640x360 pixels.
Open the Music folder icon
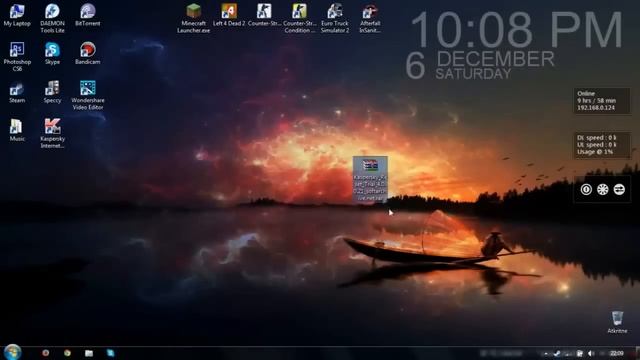(17, 130)
